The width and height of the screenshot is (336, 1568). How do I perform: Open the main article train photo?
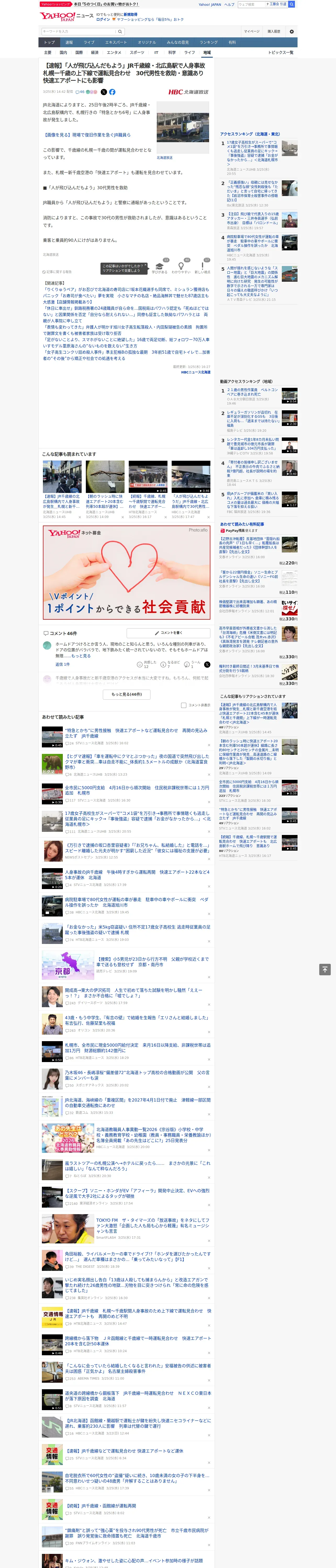(182, 128)
